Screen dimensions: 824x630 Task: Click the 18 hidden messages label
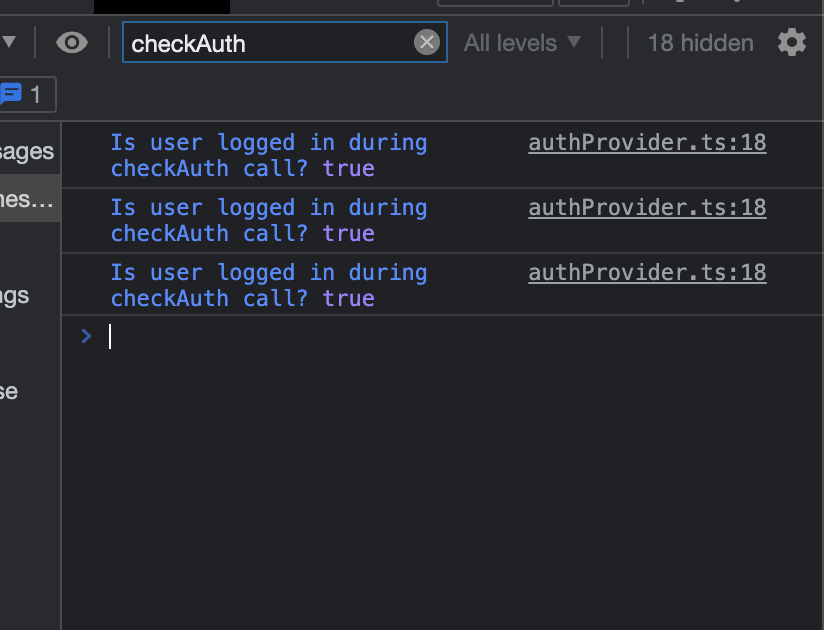[701, 43]
